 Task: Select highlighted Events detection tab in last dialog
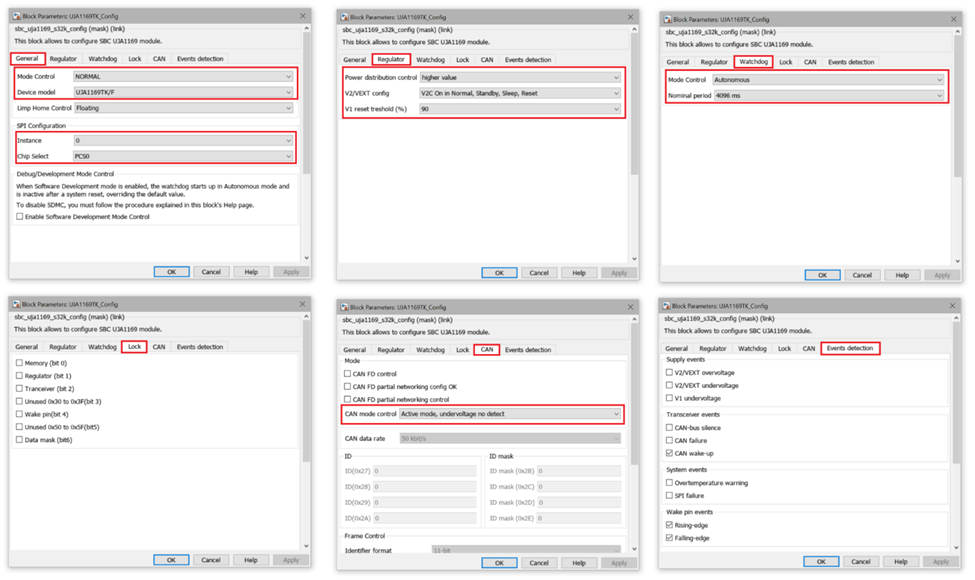click(850, 348)
